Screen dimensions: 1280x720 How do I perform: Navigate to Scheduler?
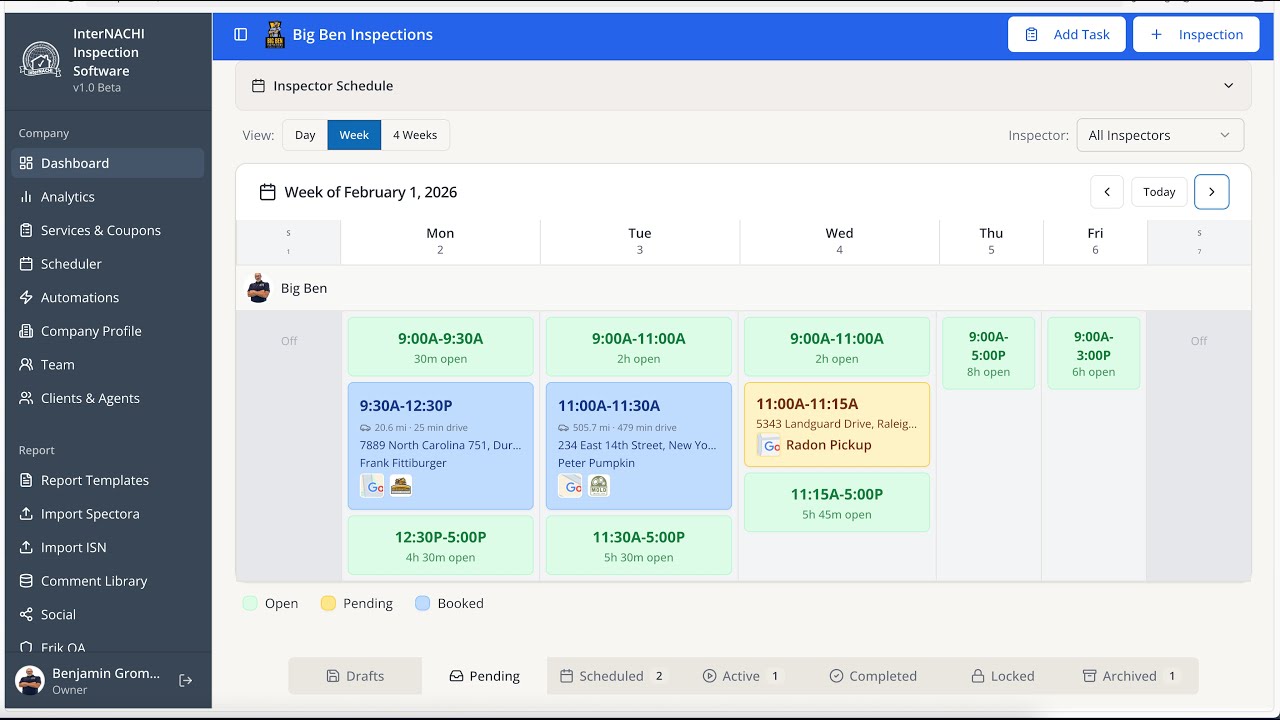pyautogui.click(x=108, y=264)
